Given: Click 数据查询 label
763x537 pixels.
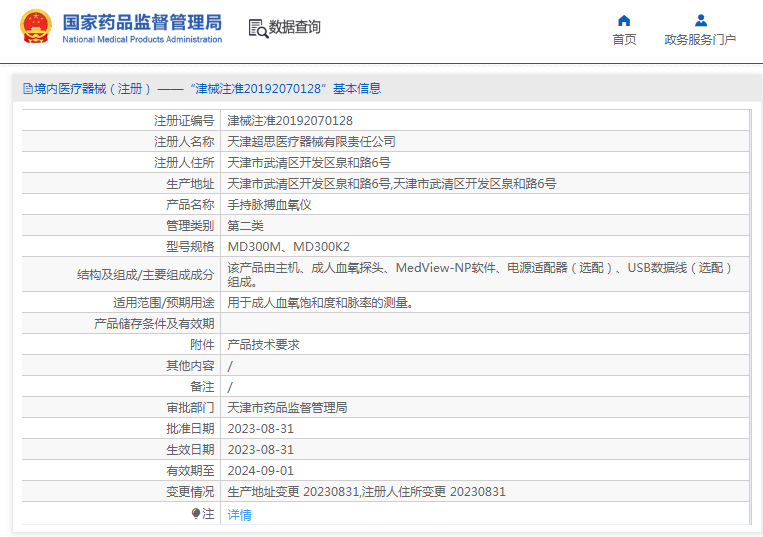Looking at the screenshot, I should (295, 27).
